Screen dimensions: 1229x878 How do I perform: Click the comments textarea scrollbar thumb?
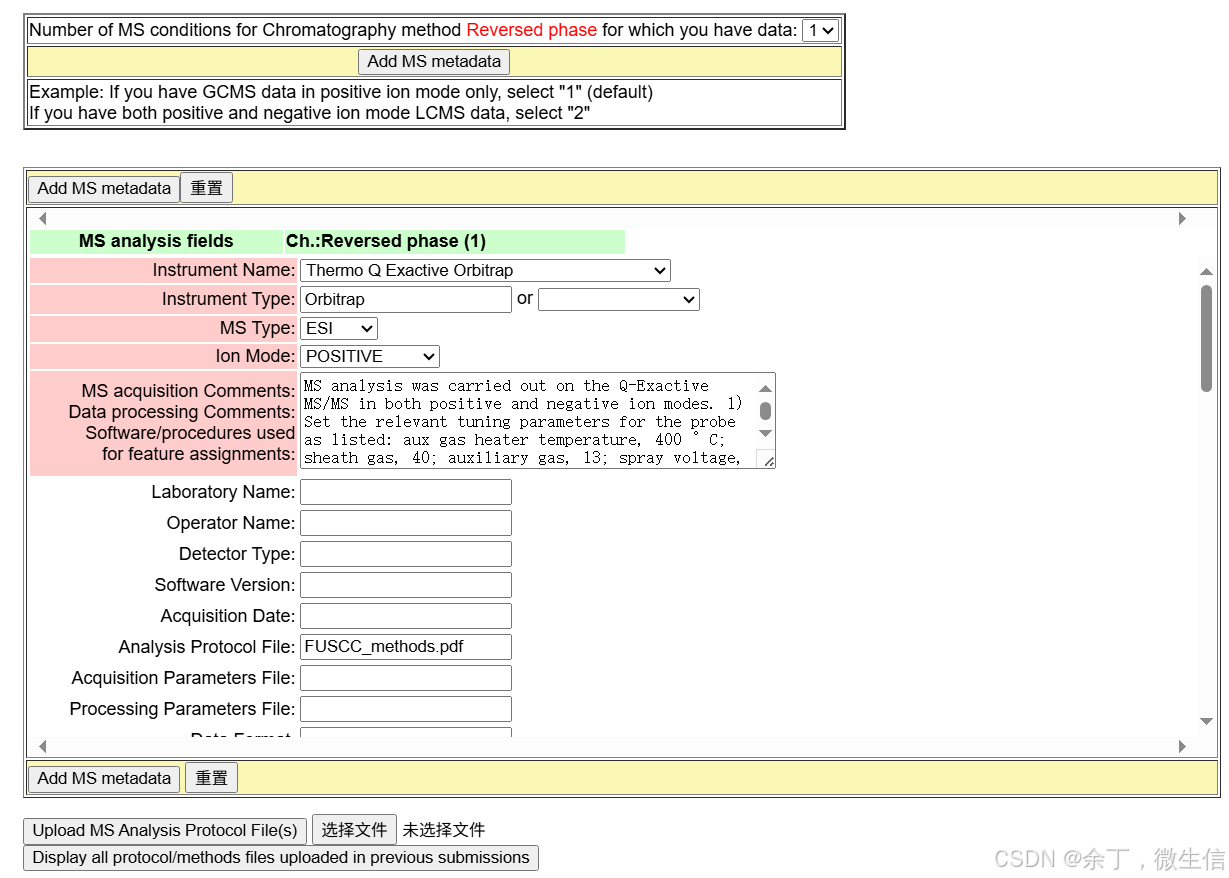[x=765, y=411]
